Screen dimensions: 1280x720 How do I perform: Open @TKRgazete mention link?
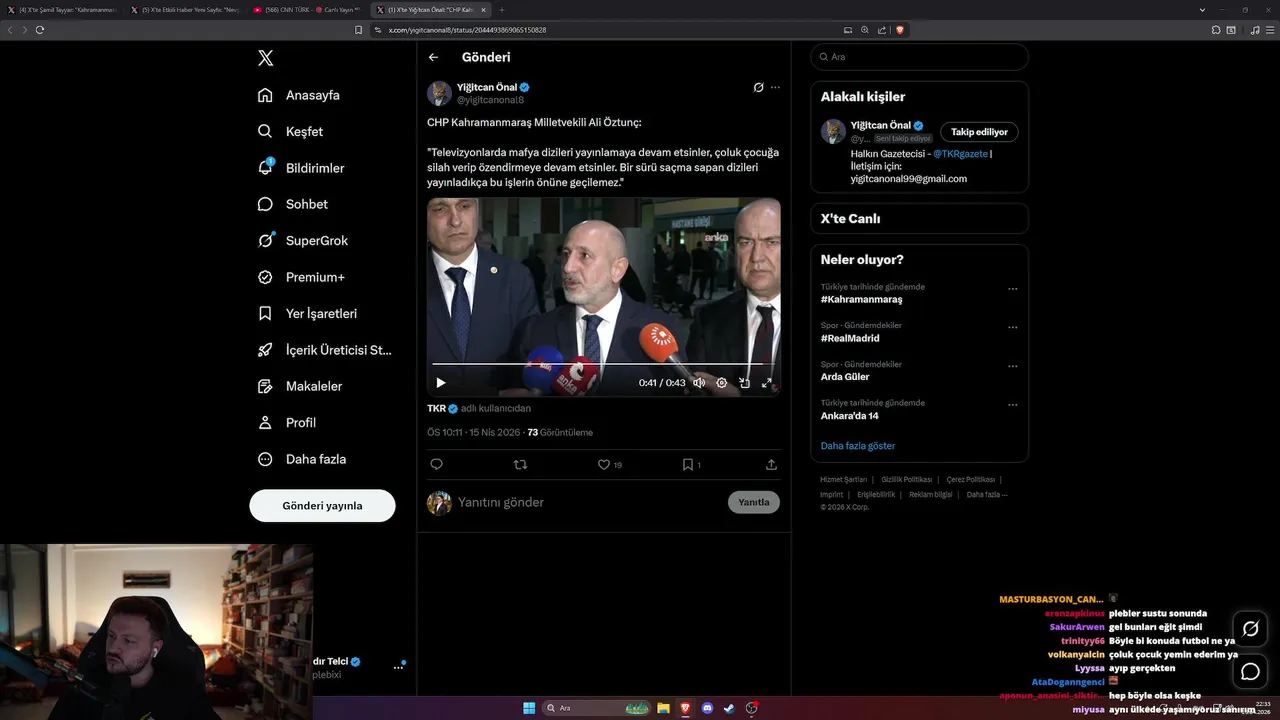tap(960, 154)
